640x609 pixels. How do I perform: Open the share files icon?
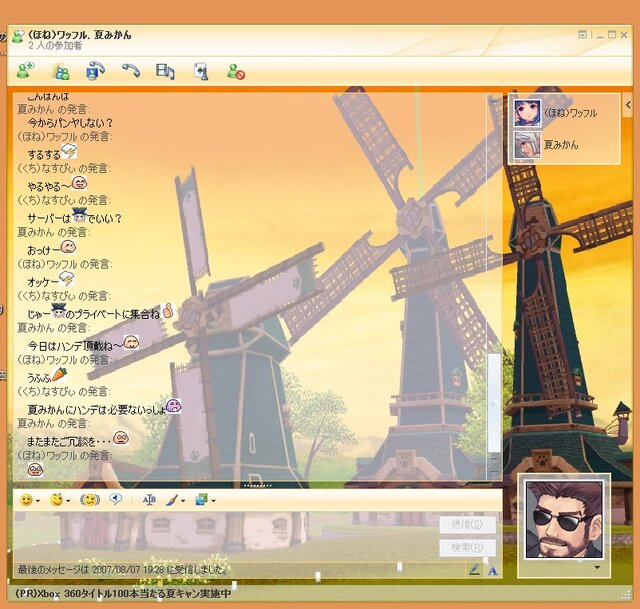61,71
